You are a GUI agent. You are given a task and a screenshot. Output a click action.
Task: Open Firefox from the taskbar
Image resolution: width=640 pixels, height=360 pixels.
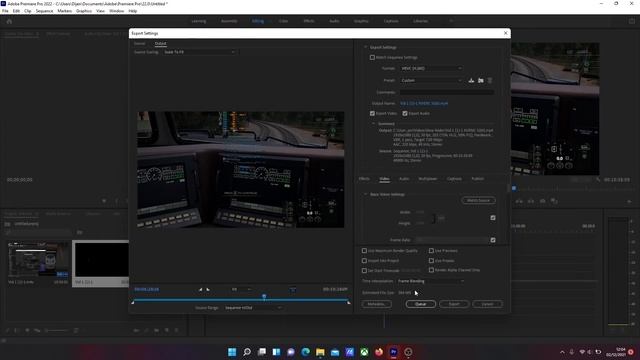pos(379,352)
